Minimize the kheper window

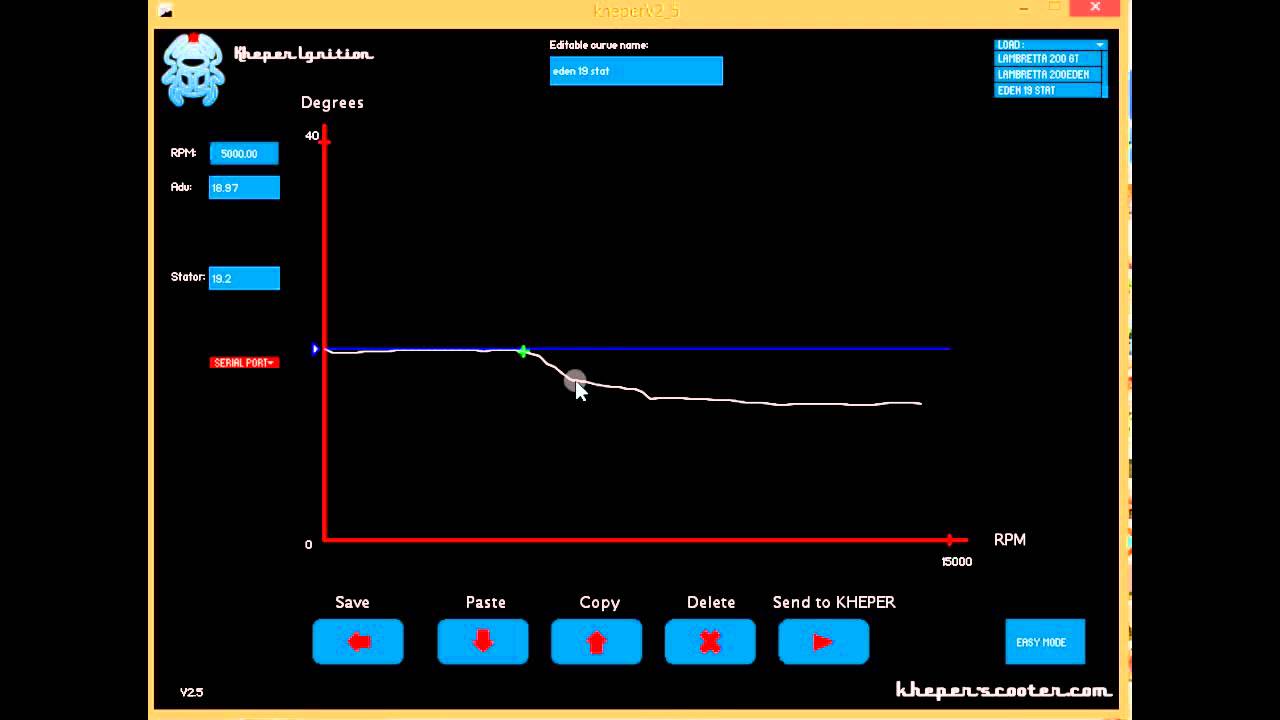point(1025,8)
